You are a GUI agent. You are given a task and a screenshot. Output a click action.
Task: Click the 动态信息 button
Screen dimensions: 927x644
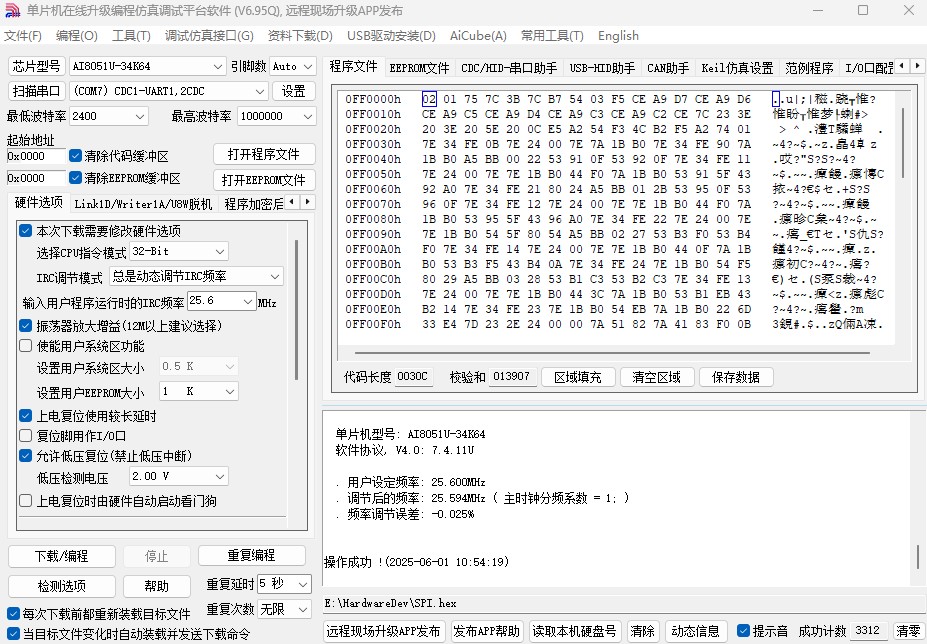click(695, 631)
